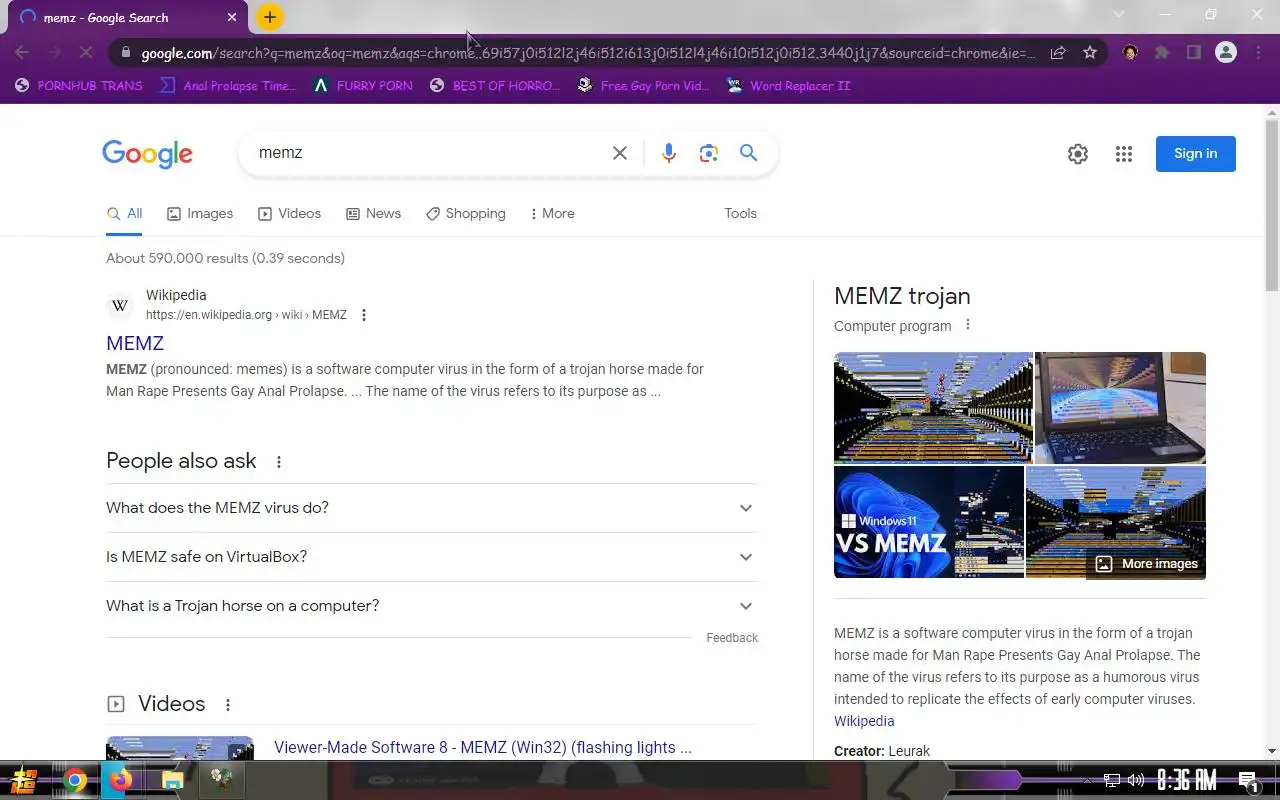
Task: Open the taskbar clock showing 8:36 AM
Action: click(1186, 780)
